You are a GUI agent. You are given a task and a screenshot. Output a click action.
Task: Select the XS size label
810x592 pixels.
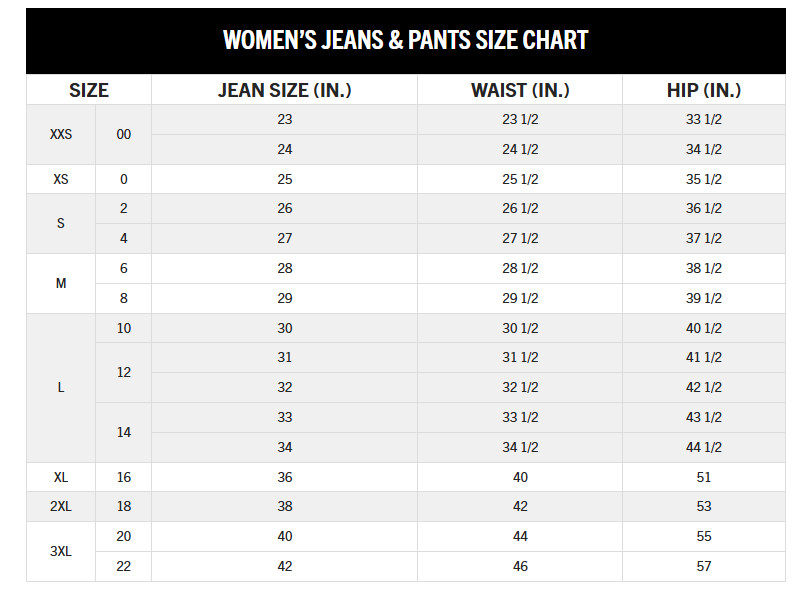click(61, 179)
